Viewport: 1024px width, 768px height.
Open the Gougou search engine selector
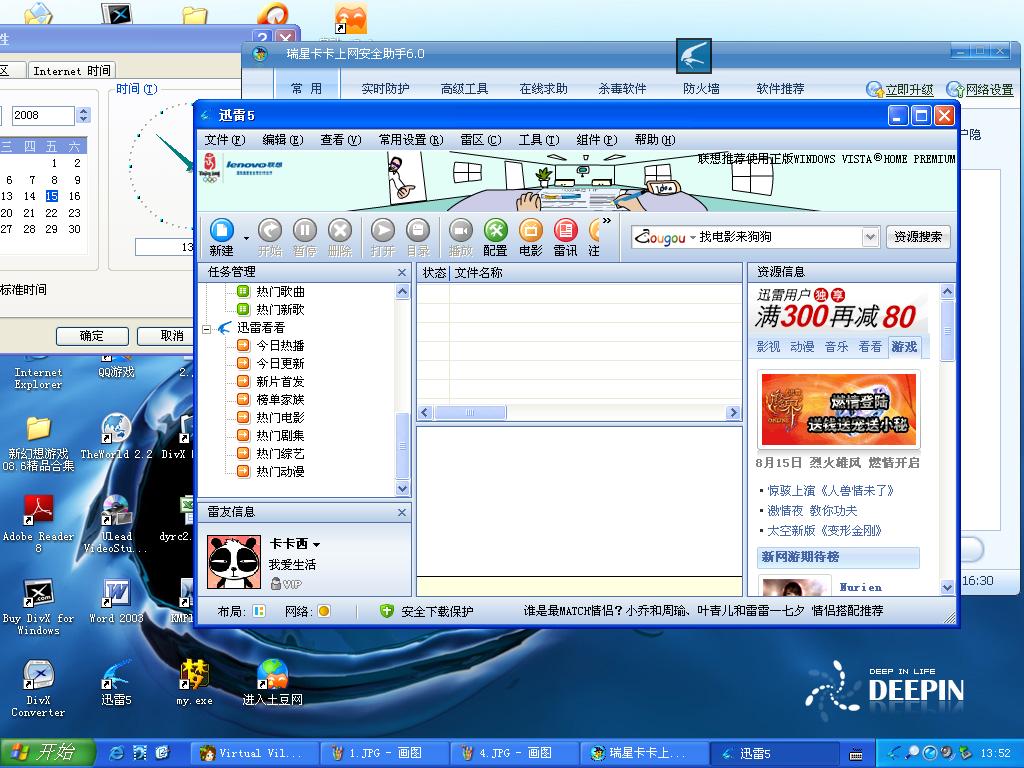[665, 237]
